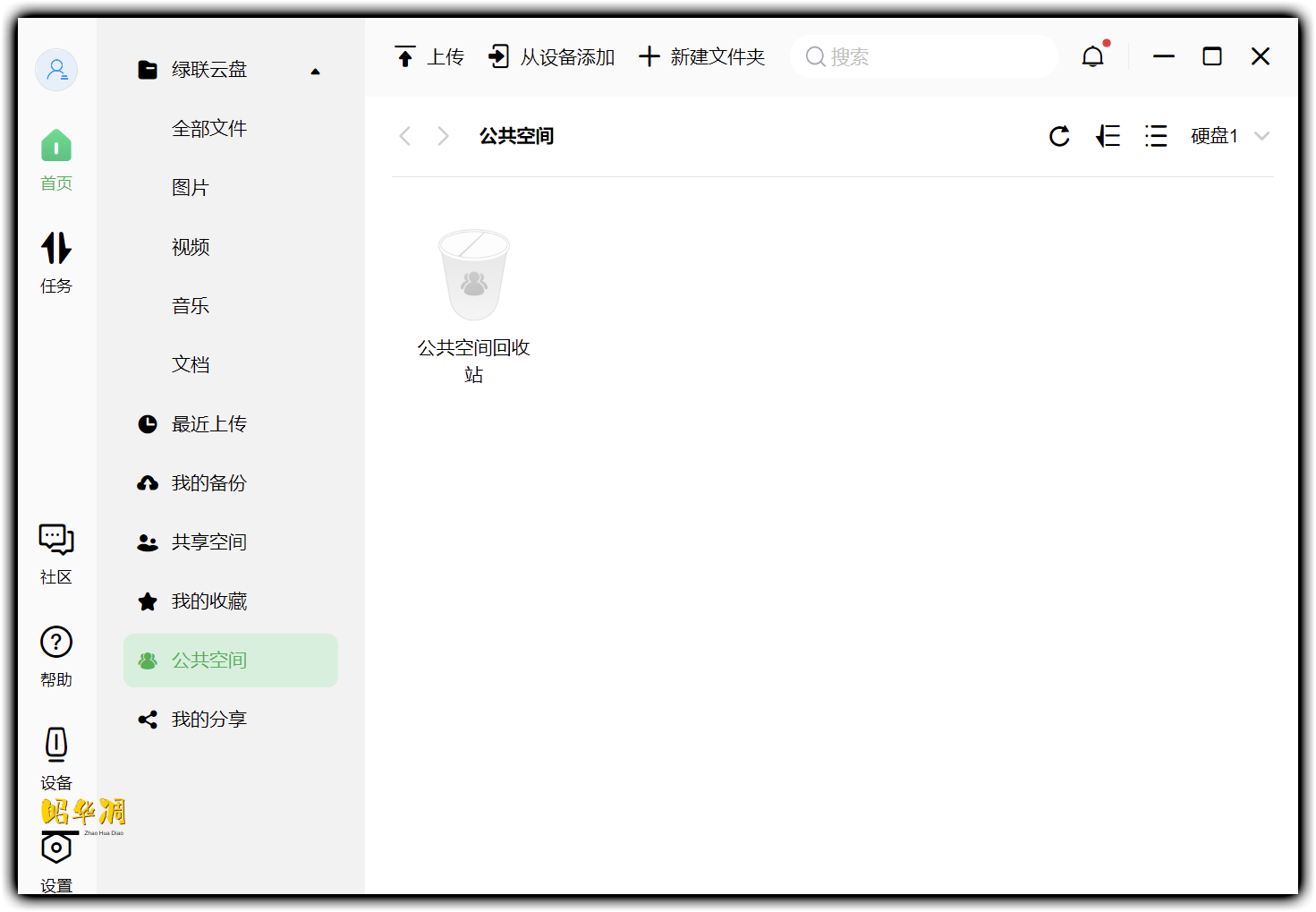Open 我的收藏 from the sidebar
Image resolution: width=1316 pixels, height=912 pixels.
(x=208, y=601)
